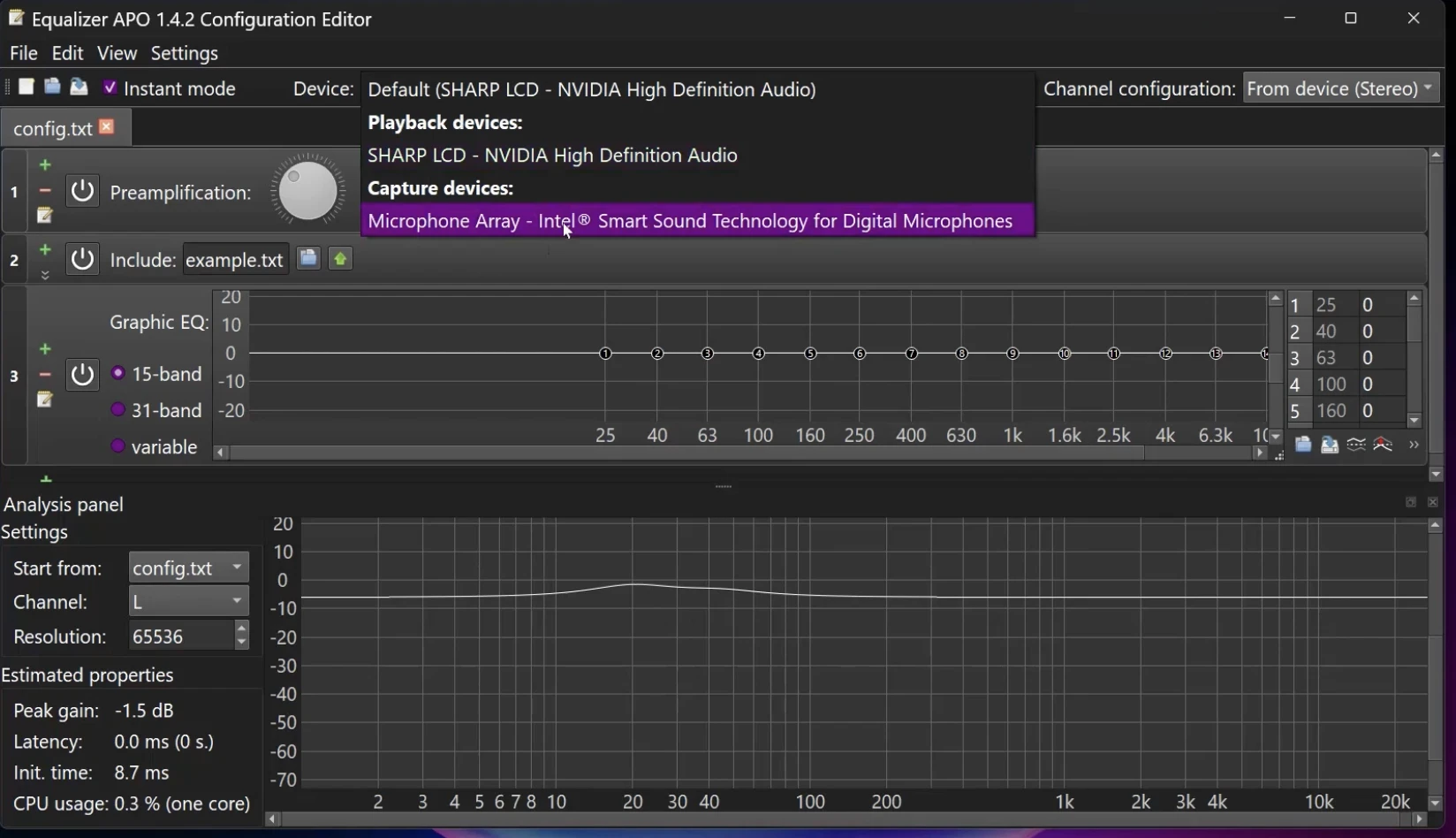
Task: Import Graphic EQ bands using the folder icon
Action: 1303,445
